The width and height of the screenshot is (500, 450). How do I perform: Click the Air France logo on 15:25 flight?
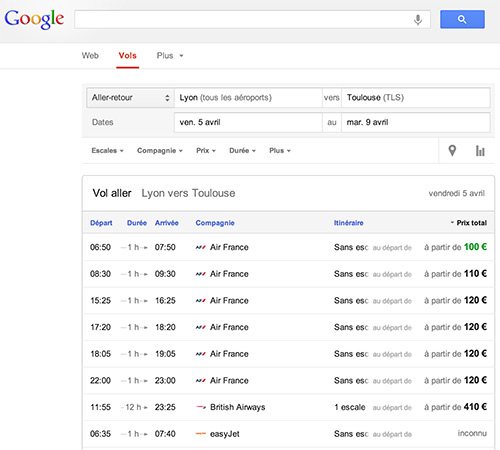point(201,301)
